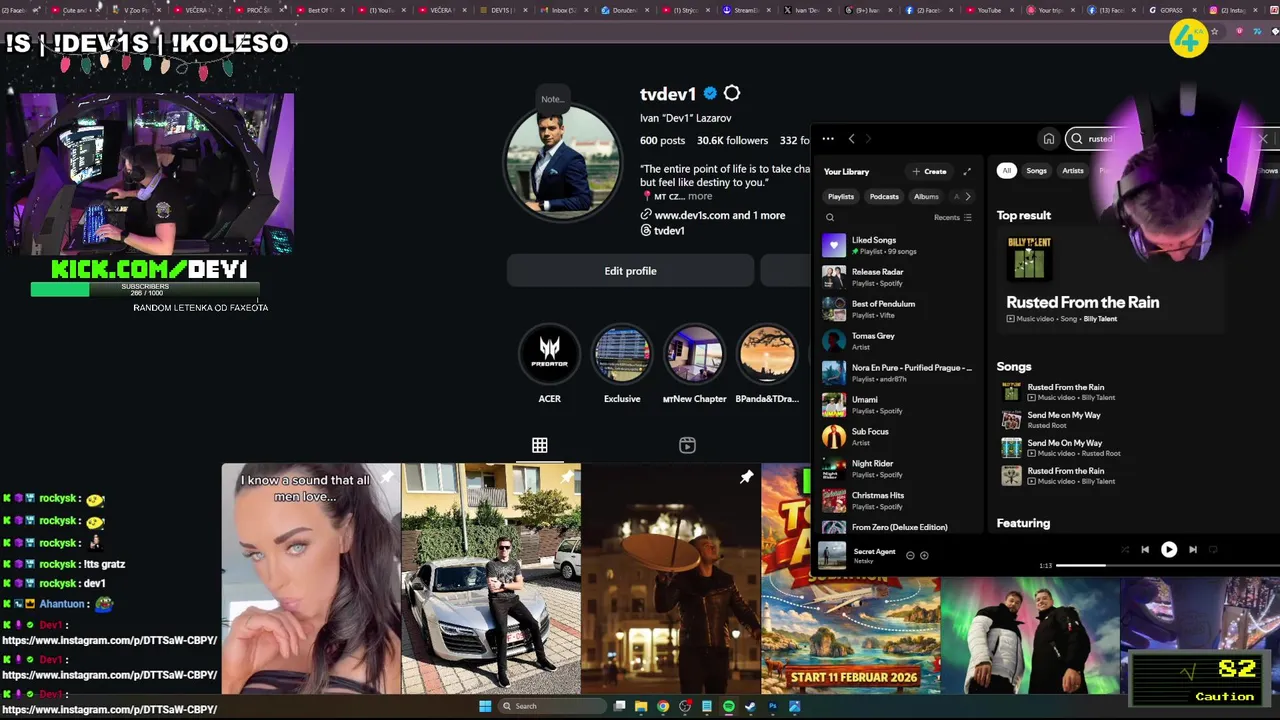Expand Your Library to full view
The image size is (1280, 720).
967,171
